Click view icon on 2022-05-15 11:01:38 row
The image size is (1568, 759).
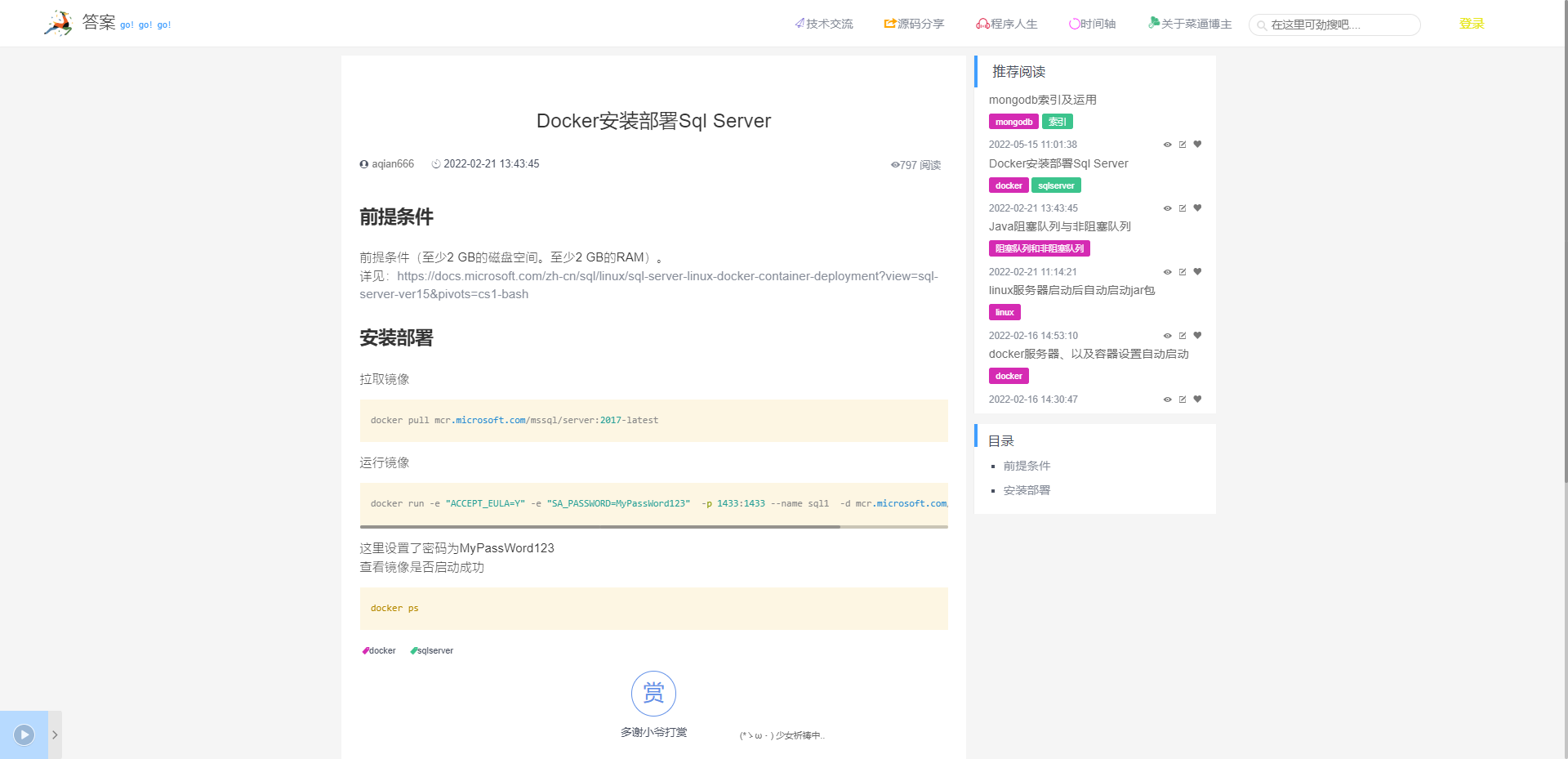[x=1167, y=145]
